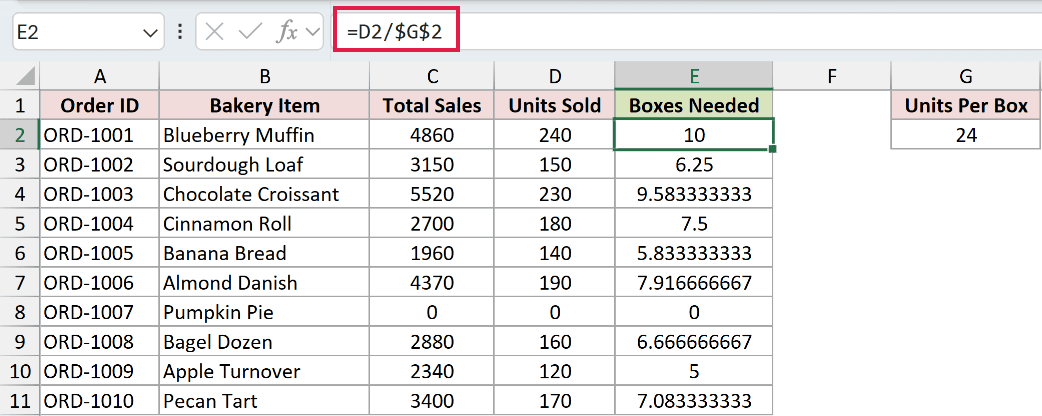Select the Boxes Needed value 7.083333333
Viewport: 1042px width, 416px height.
(x=694, y=401)
